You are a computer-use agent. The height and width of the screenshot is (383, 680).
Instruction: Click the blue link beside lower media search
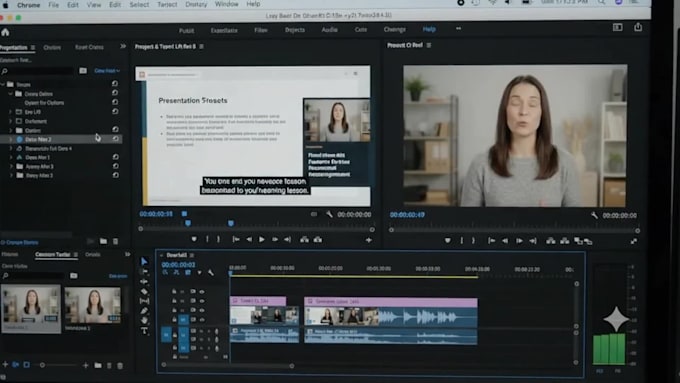click(x=118, y=276)
